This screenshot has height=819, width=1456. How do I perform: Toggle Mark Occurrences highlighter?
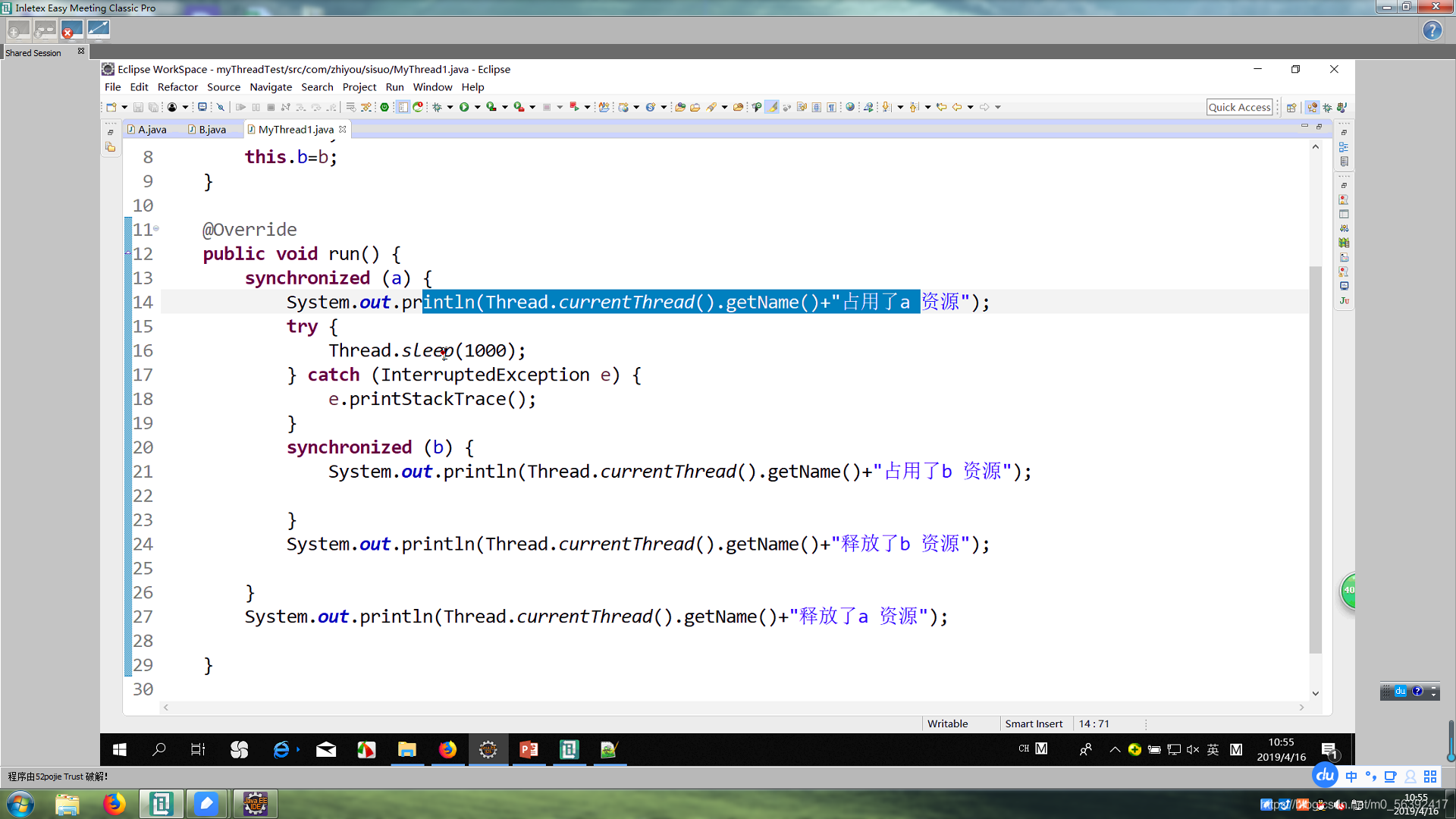point(772,107)
